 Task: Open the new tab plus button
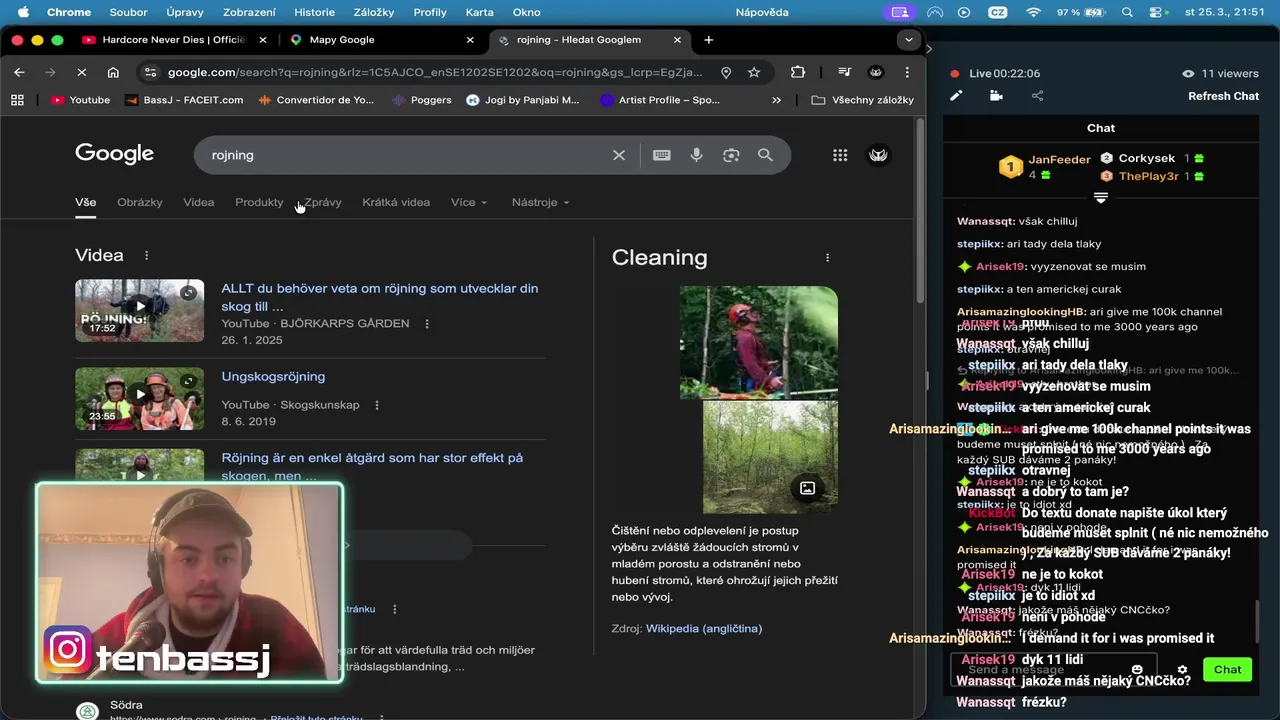[709, 40]
